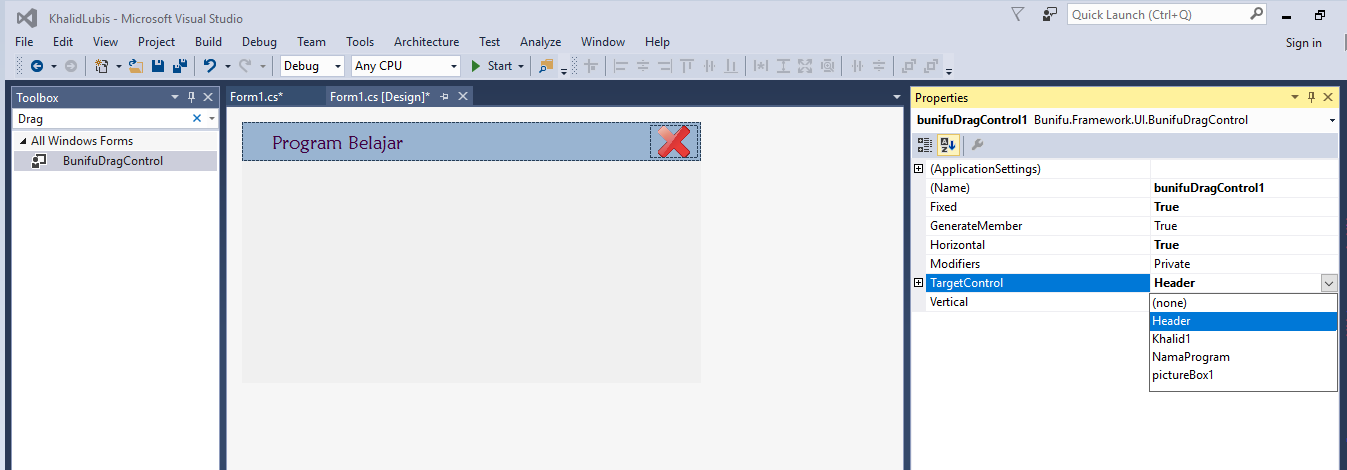Screen dimensions: 1347x470
Task: Click the Navigate Backward toolbar icon
Action: point(37,66)
